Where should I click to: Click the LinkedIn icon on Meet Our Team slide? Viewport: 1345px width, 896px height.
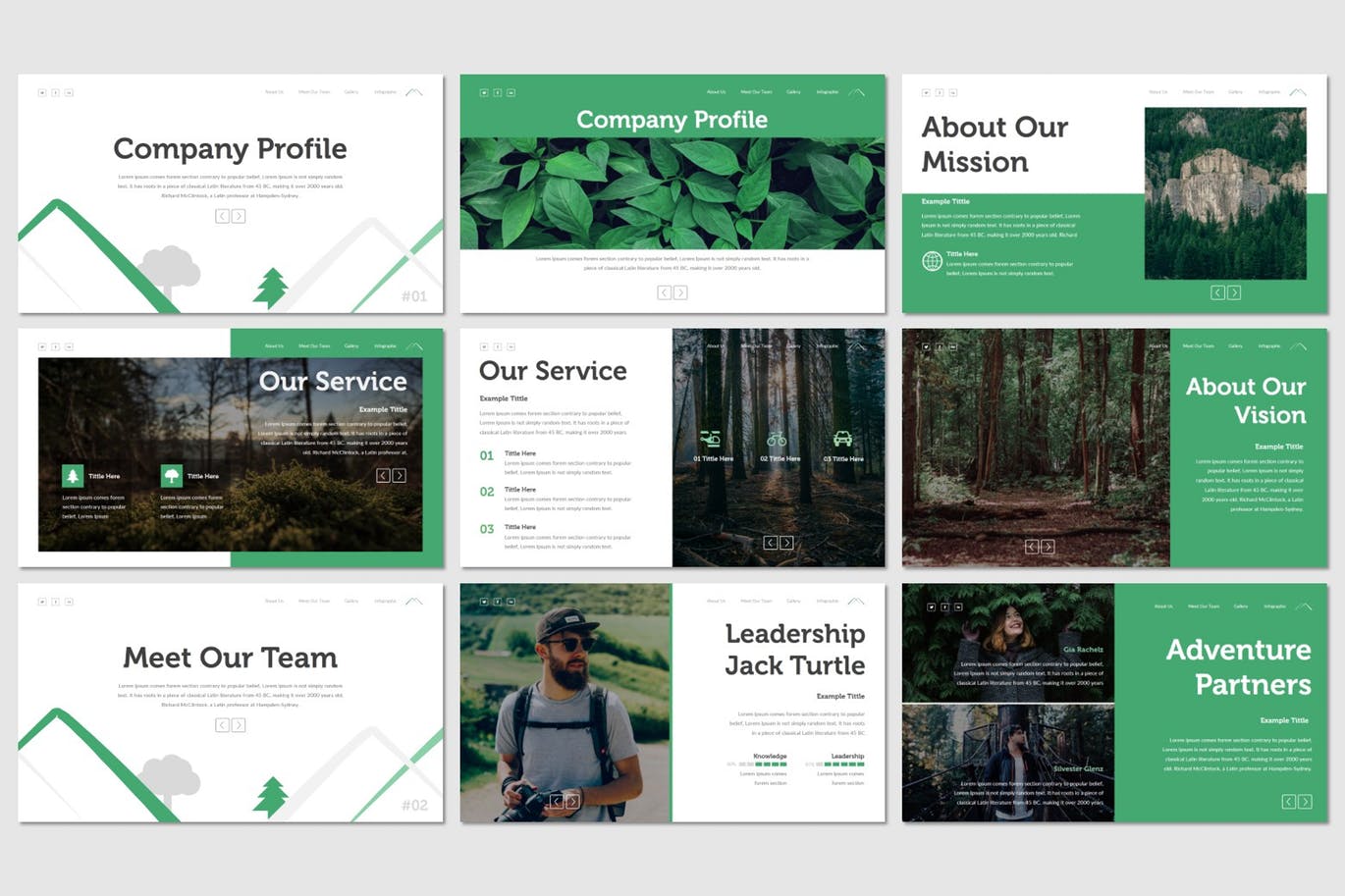pyautogui.click(x=69, y=602)
